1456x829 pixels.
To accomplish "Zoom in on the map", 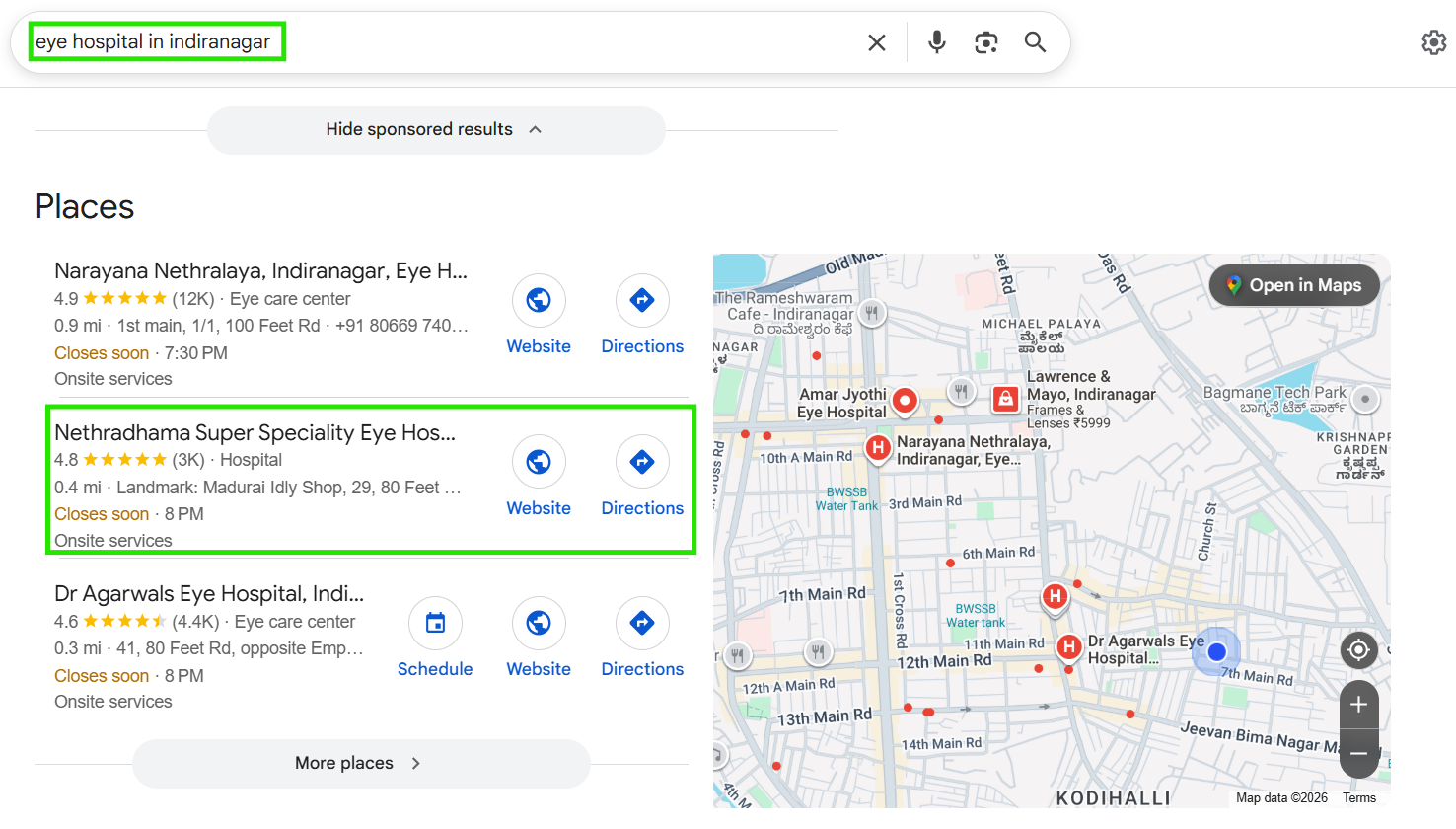I will tap(1358, 705).
